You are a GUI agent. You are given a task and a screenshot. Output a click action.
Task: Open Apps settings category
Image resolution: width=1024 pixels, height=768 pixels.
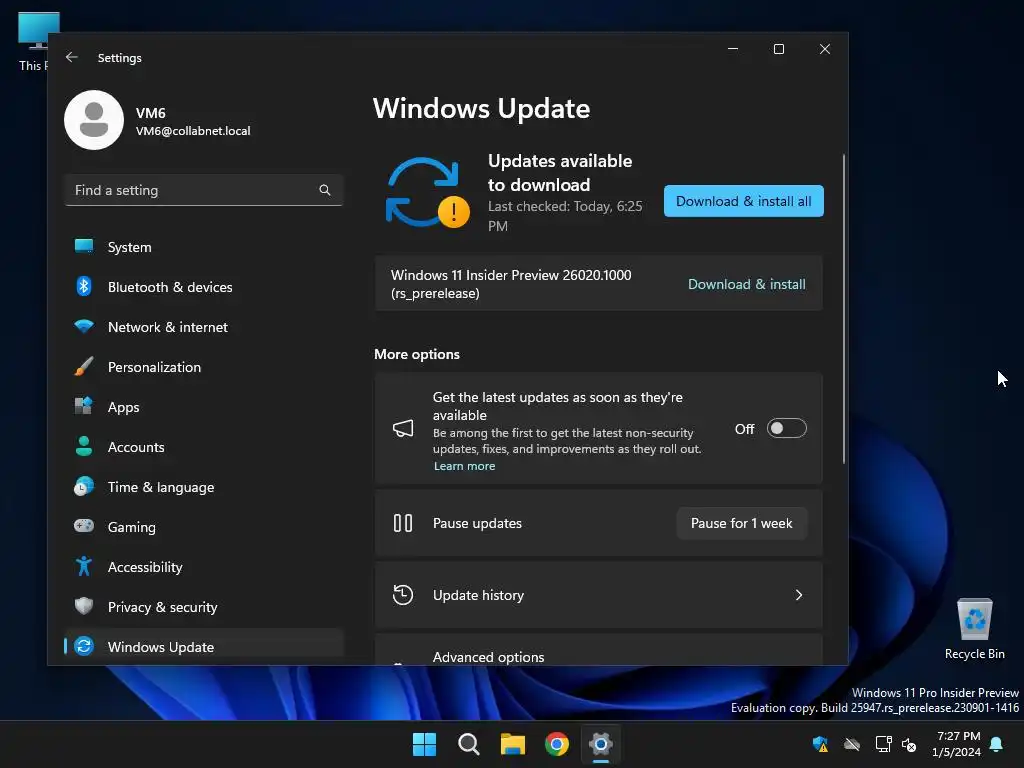[x=204, y=407]
